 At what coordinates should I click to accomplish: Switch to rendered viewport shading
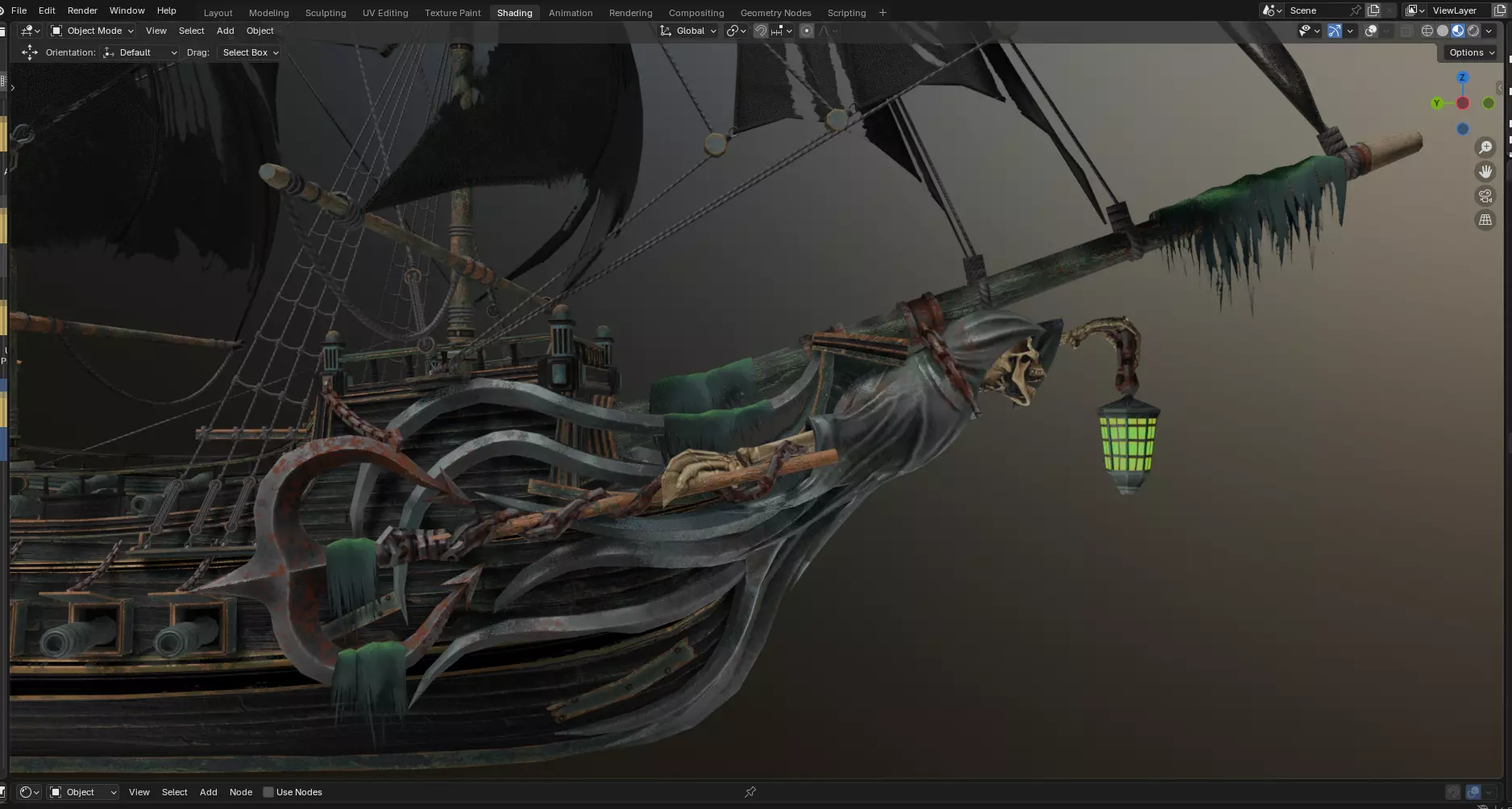[x=1473, y=31]
